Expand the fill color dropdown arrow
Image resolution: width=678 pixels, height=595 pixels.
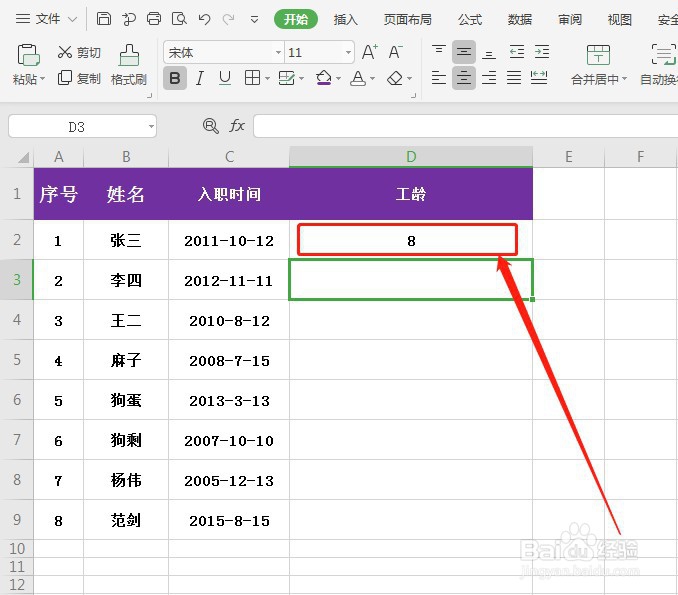point(339,79)
